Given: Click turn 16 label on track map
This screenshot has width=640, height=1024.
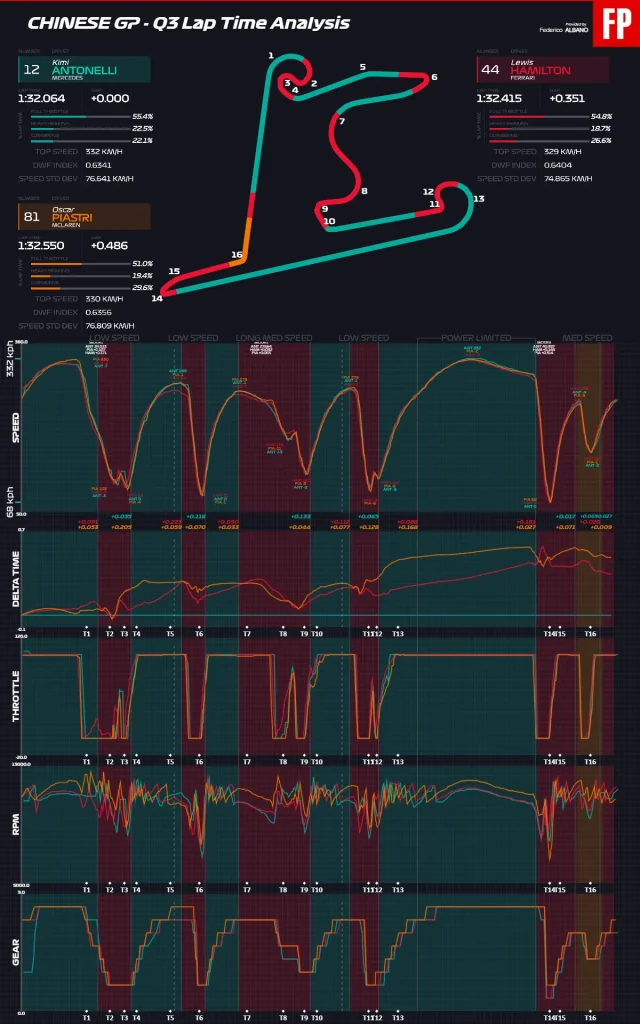Looking at the screenshot, I should coord(236,255).
